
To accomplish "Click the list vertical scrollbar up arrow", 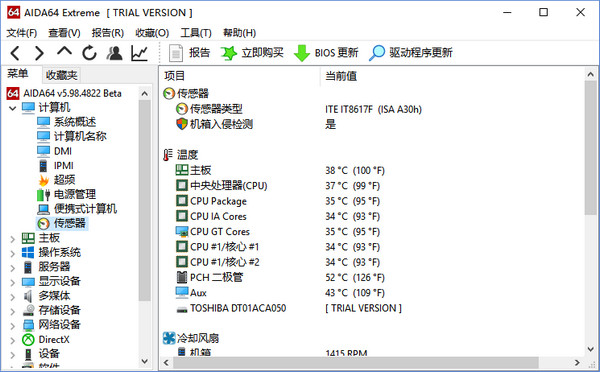I will (590, 74).
